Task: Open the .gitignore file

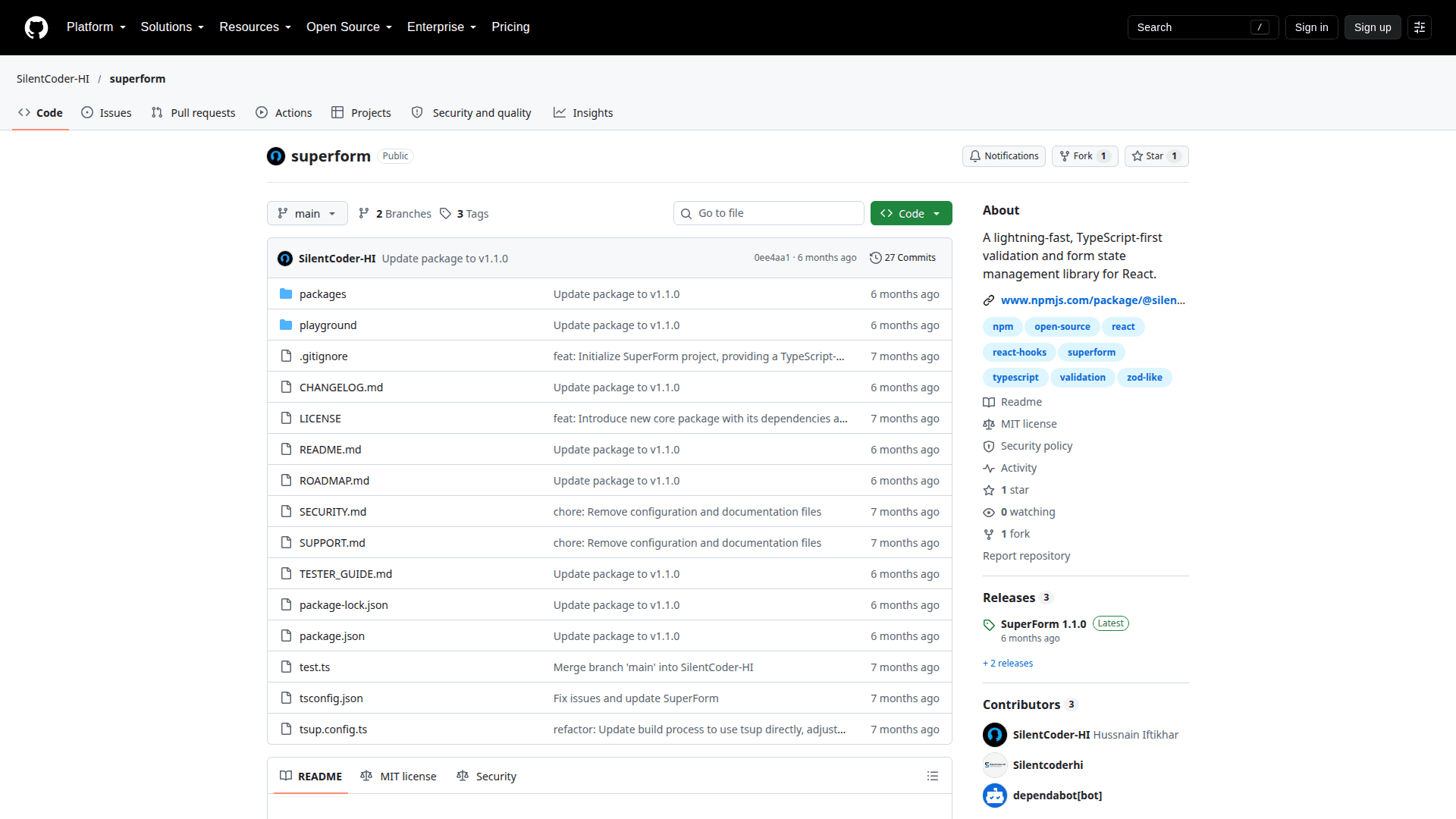Action: pyautogui.click(x=323, y=356)
